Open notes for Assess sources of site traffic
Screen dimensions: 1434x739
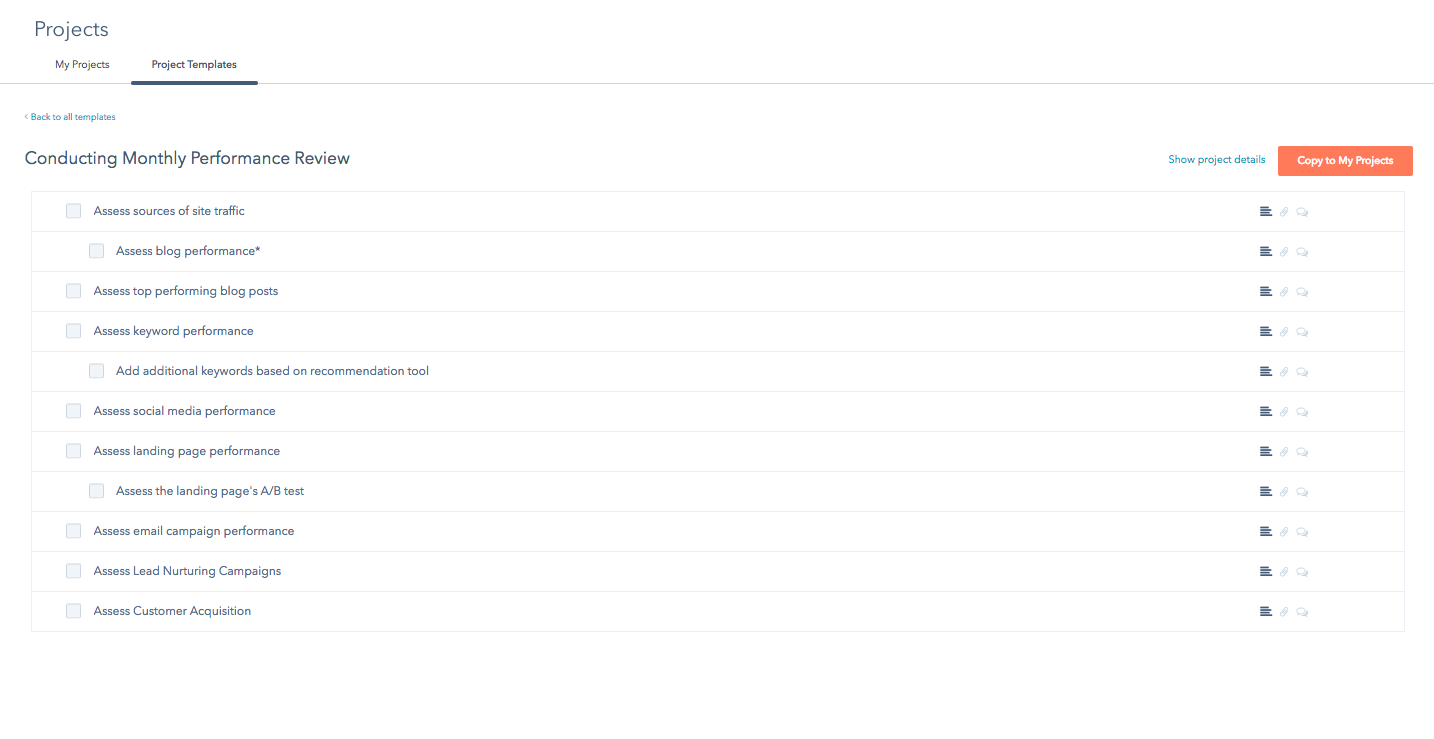1265,211
